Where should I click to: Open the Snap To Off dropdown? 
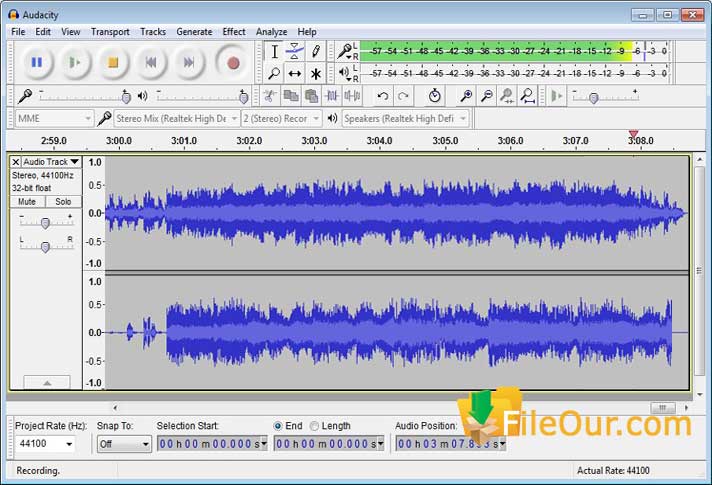tap(124, 444)
